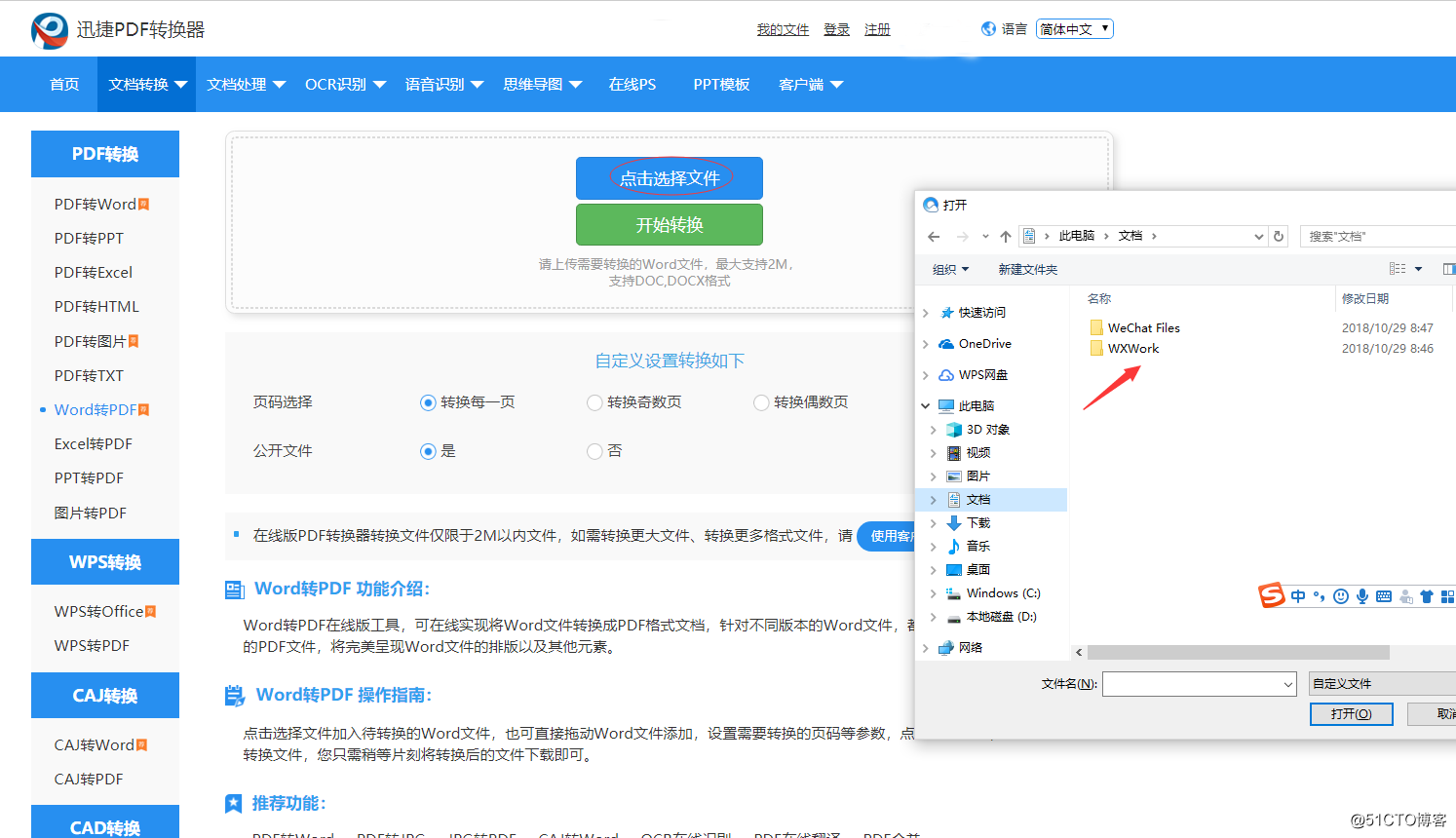Open PDF转Word in the sidebar
The width and height of the screenshot is (1456, 838).
[x=96, y=205]
